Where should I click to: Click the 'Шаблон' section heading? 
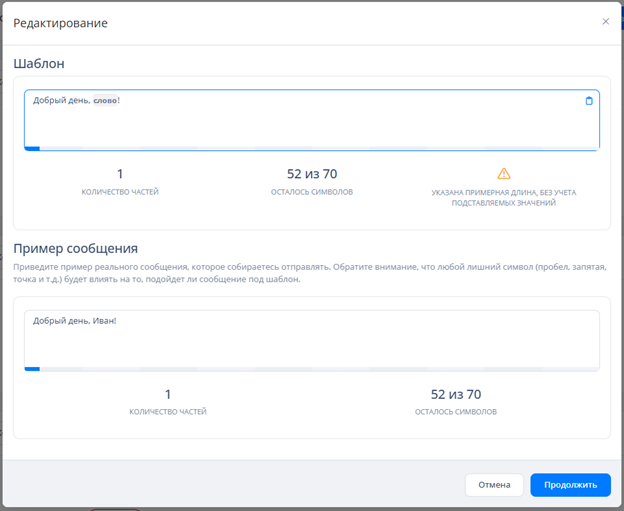[x=39, y=63]
